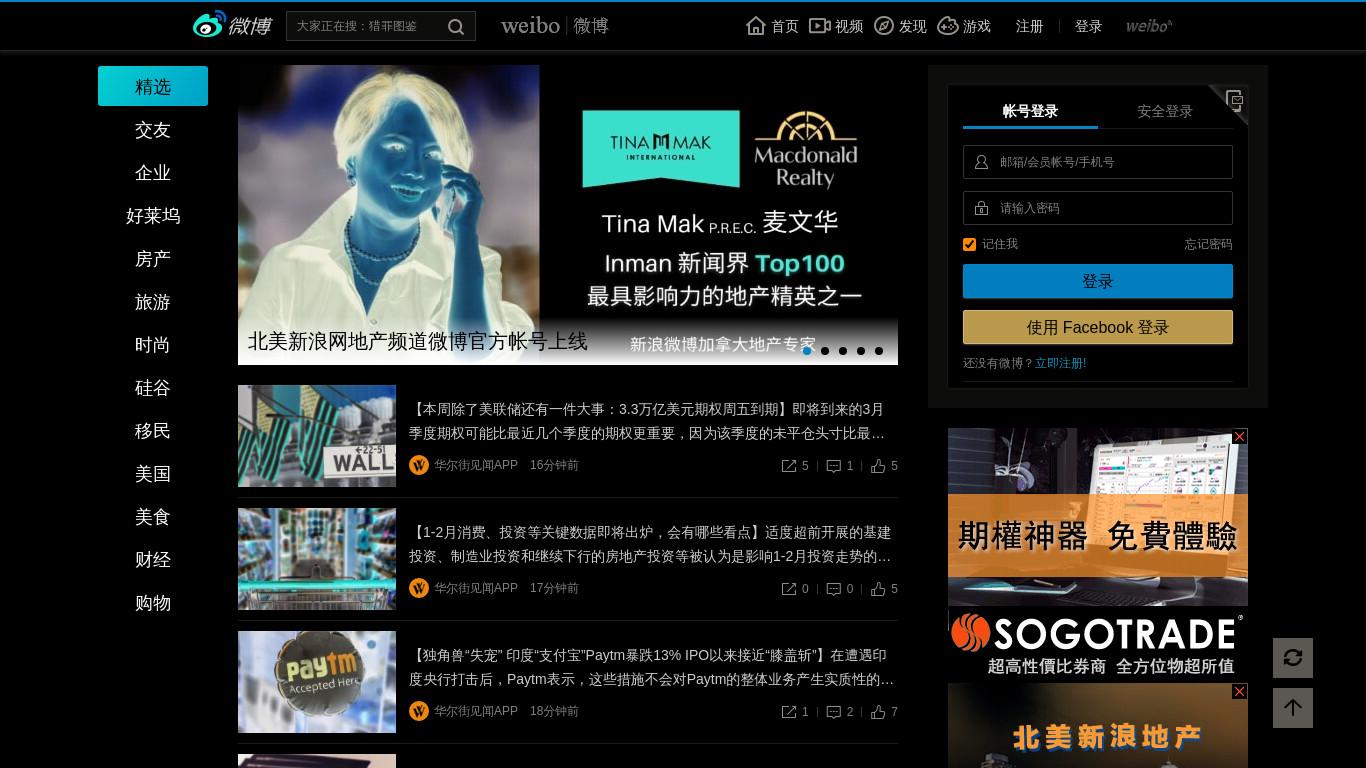The width and height of the screenshot is (1366, 768).
Task: Open the 游戏 gamepad icon
Action: click(948, 26)
